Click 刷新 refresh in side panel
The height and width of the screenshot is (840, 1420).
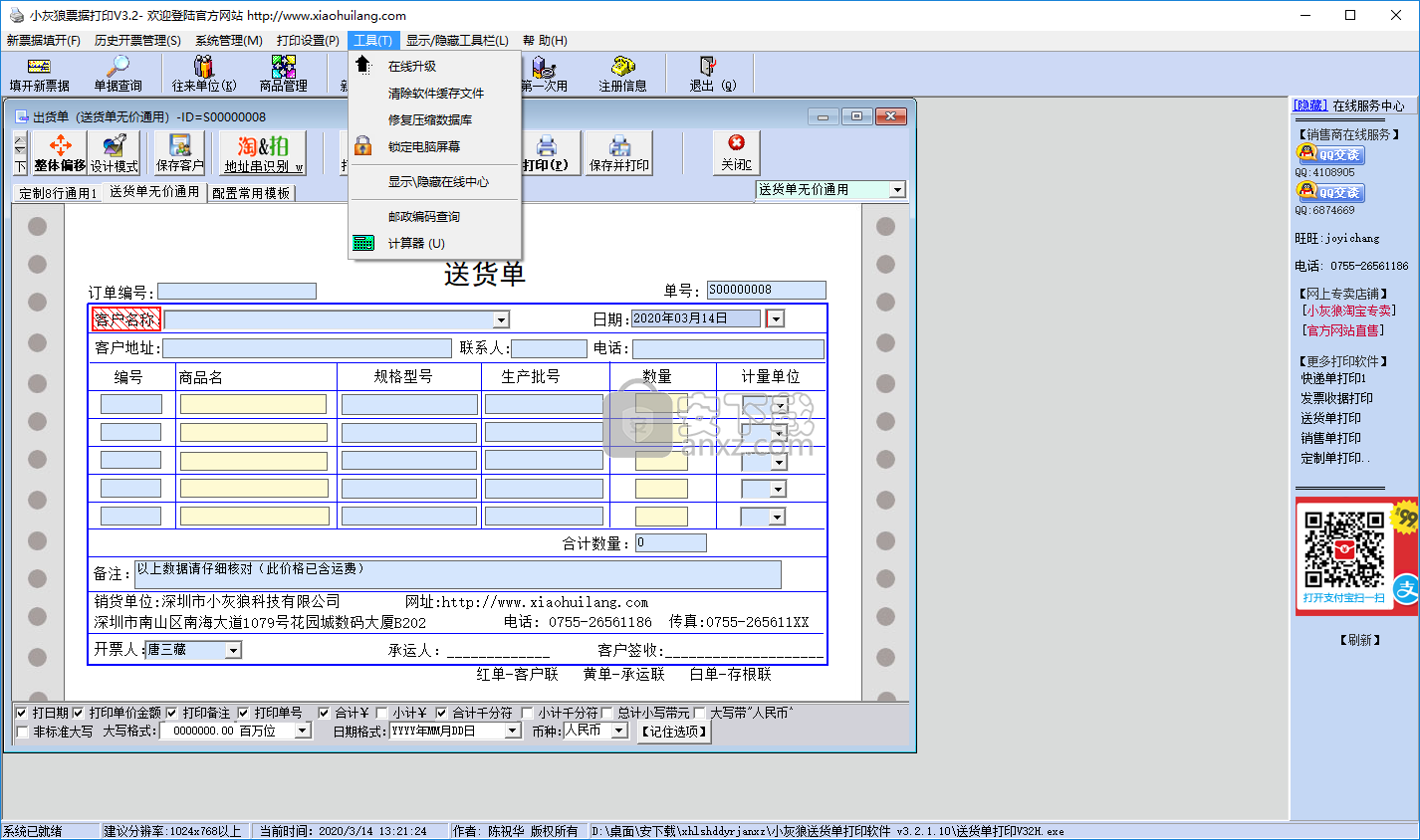tap(1359, 640)
